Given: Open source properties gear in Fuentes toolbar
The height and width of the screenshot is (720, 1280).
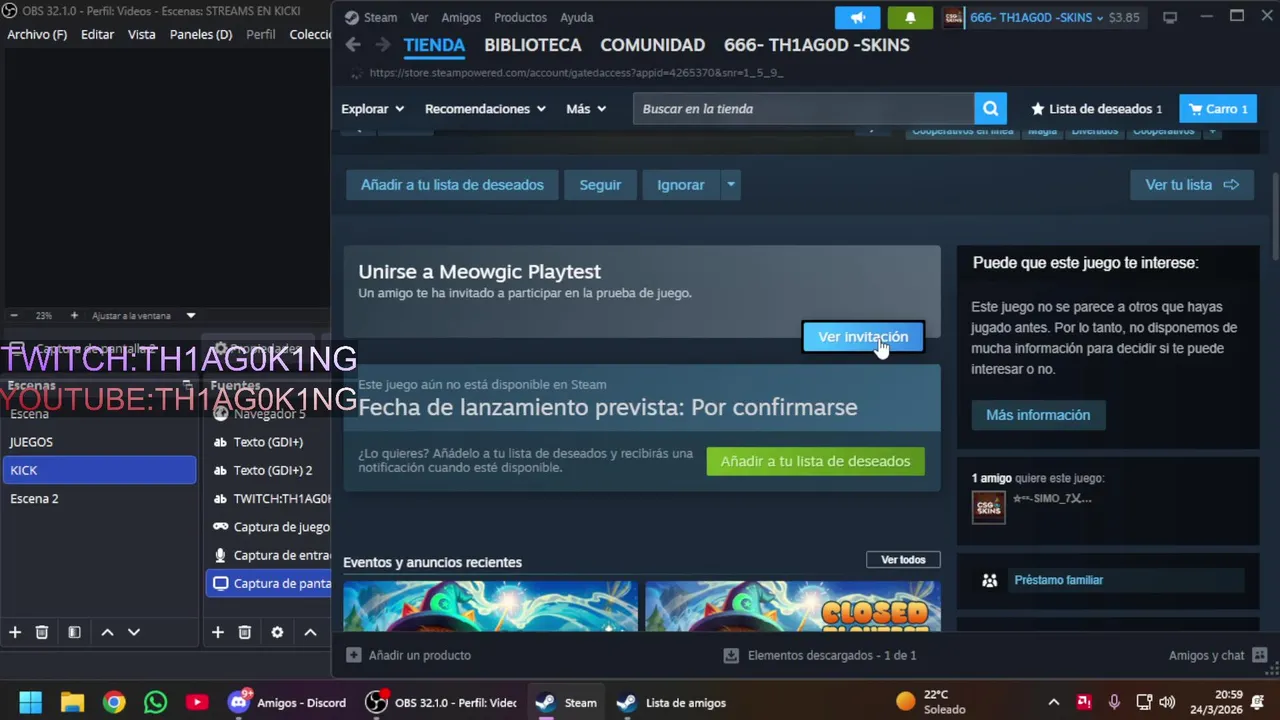Looking at the screenshot, I should [277, 632].
